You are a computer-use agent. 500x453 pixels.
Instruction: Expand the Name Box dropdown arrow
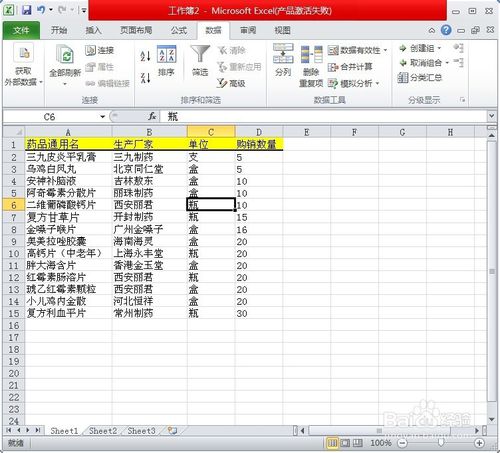coord(102,117)
